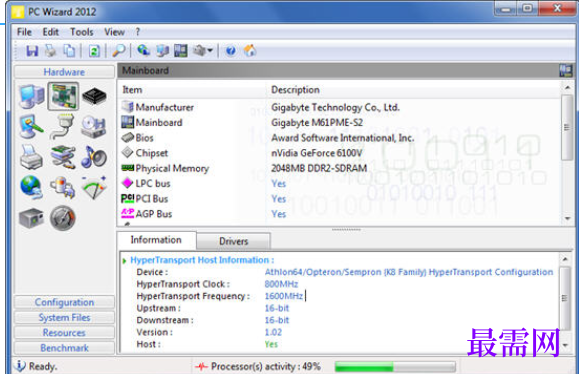579x374 pixels.
Task: Select the Chipset row
Action: (340, 153)
